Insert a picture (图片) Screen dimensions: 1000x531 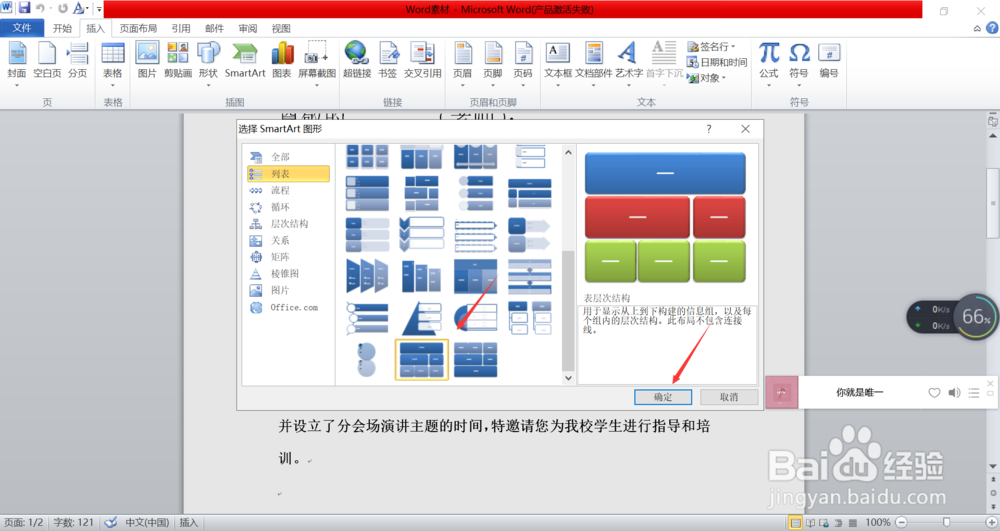point(147,61)
